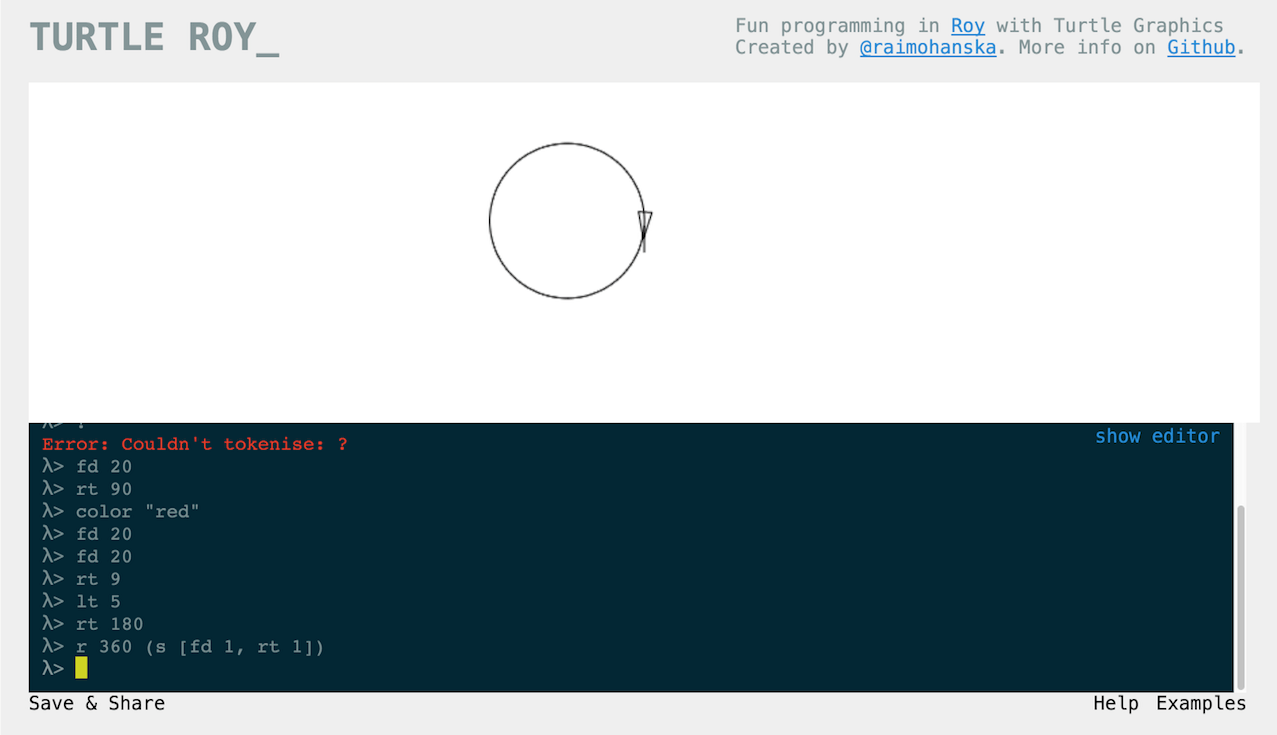
Task: Open the Roy language link
Action: pyautogui.click(x=967, y=26)
